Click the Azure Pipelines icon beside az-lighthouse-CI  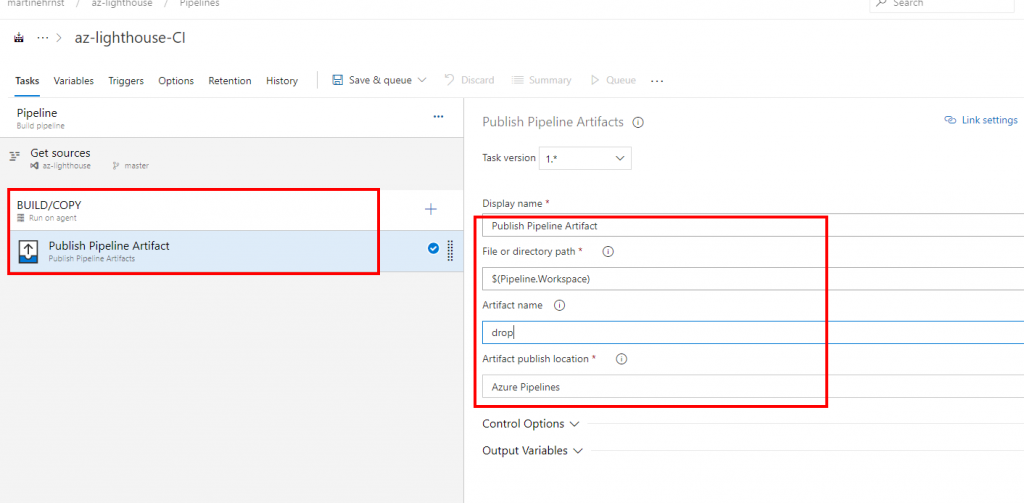[x=19, y=38]
